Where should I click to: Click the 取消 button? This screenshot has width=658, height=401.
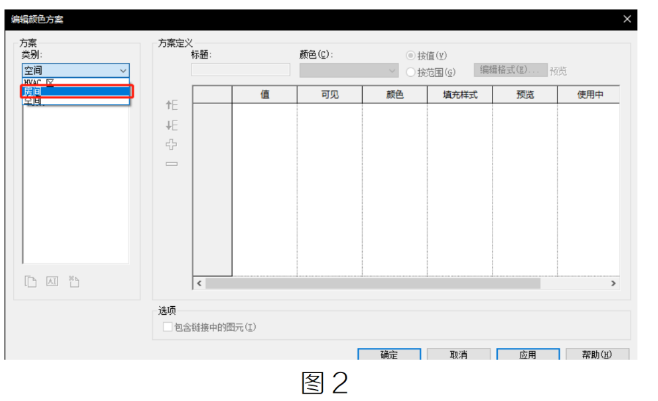click(x=459, y=354)
